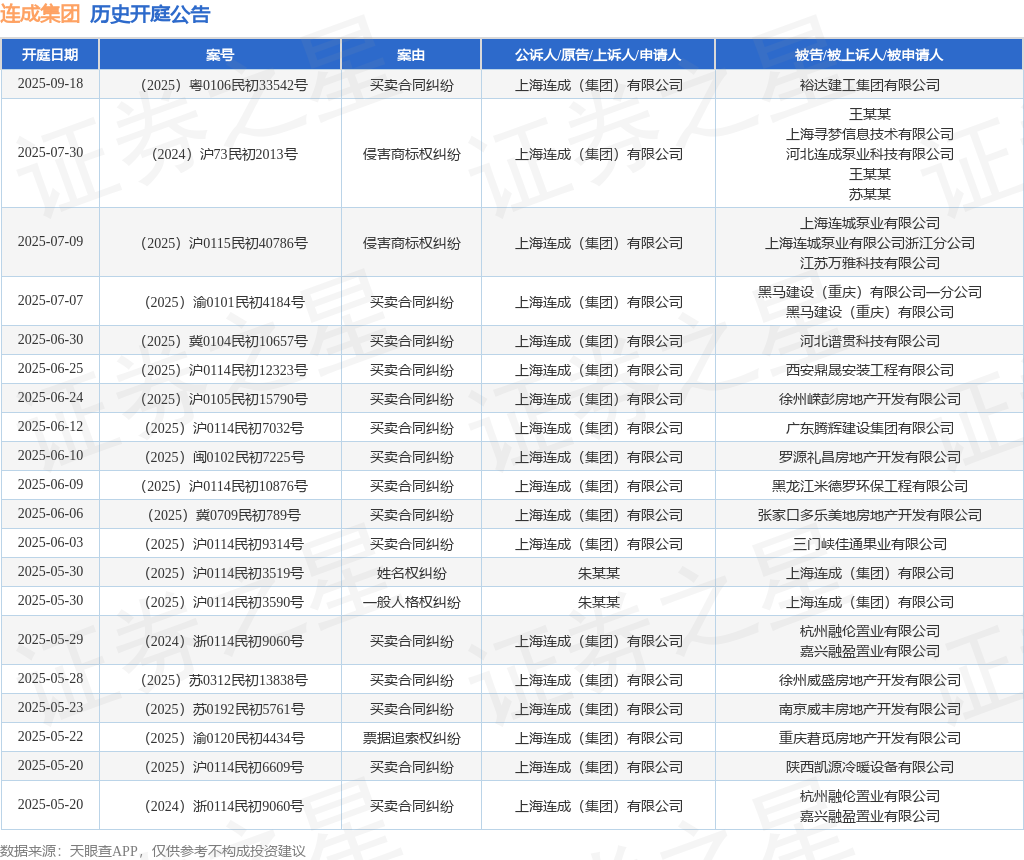Select the date 2025-07-07
This screenshot has height=860, width=1024.
[x=50, y=300]
